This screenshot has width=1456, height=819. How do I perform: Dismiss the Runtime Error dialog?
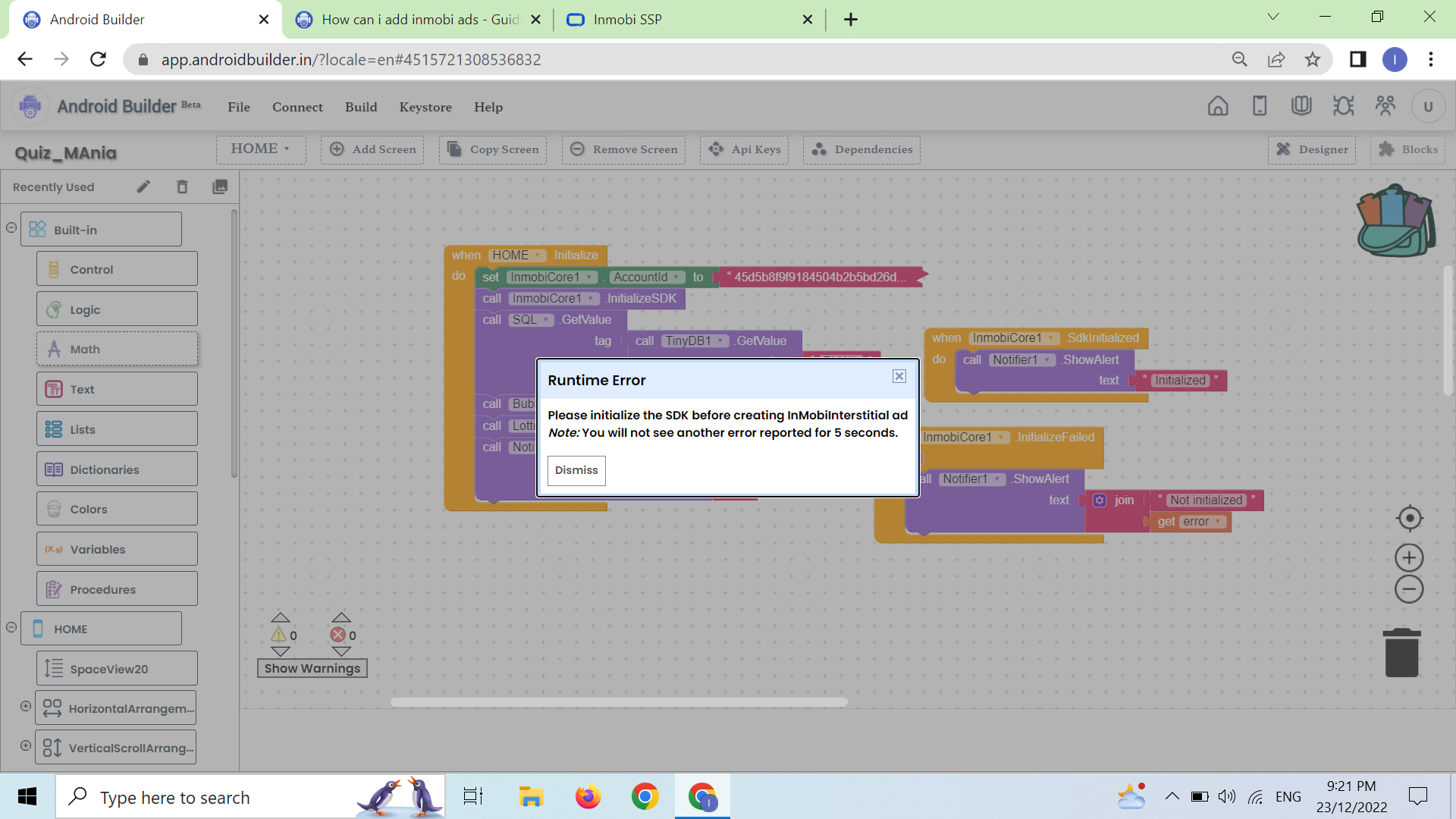click(576, 470)
